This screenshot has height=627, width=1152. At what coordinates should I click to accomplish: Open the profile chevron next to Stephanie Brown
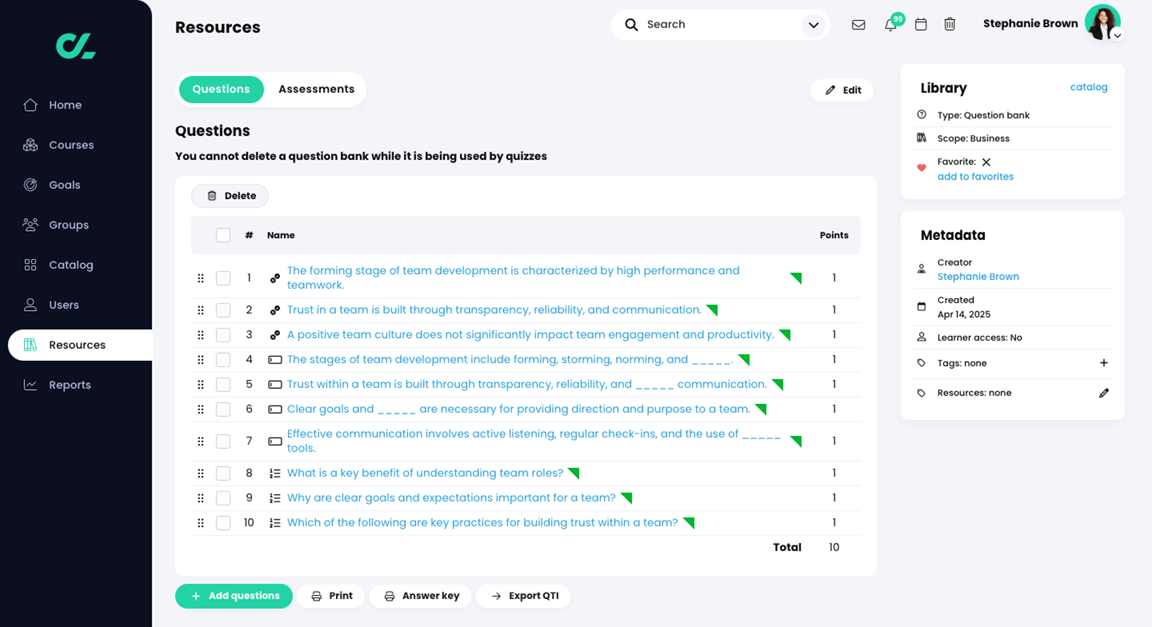click(1117, 34)
